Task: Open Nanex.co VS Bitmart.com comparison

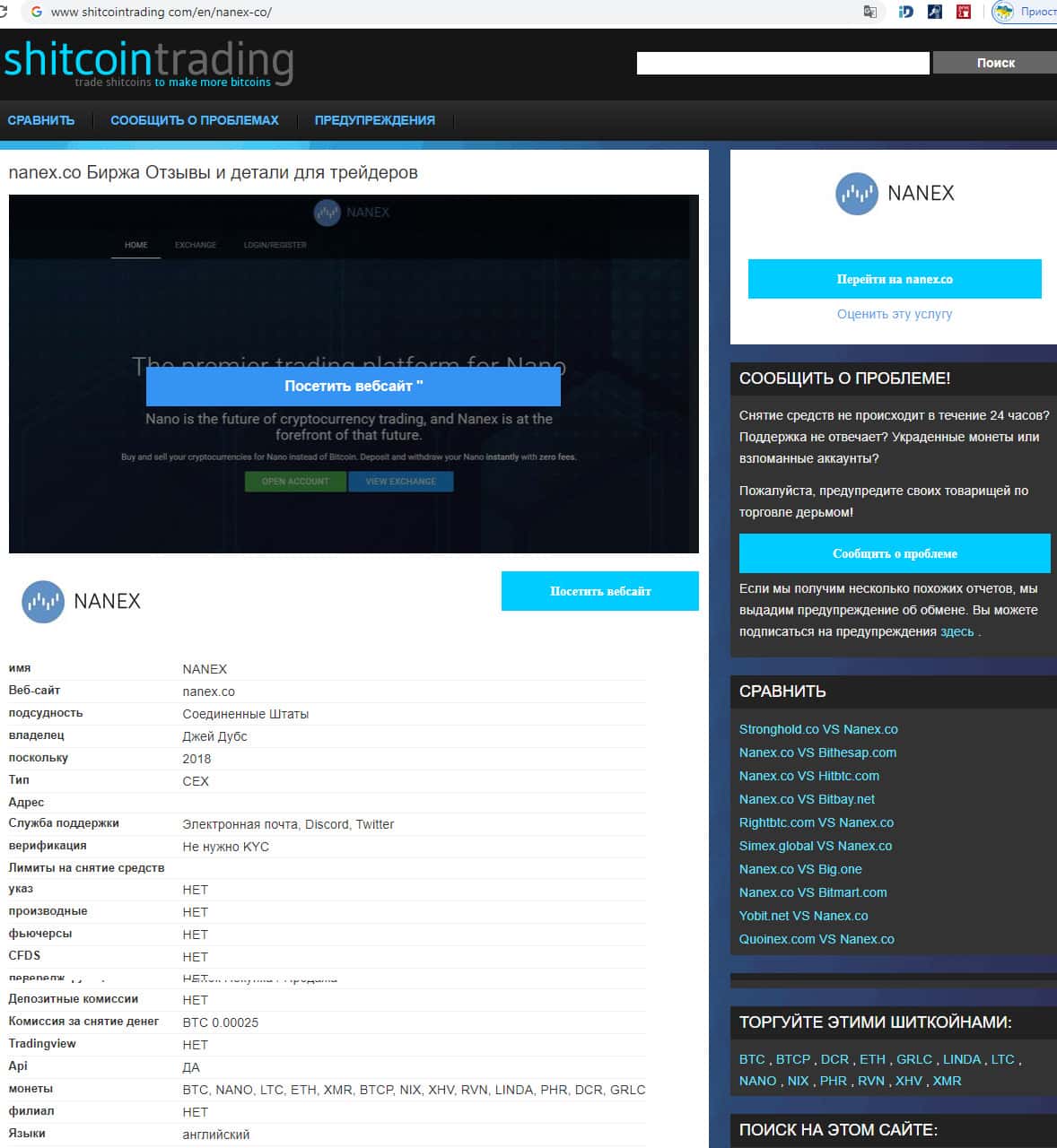Action: click(x=813, y=892)
